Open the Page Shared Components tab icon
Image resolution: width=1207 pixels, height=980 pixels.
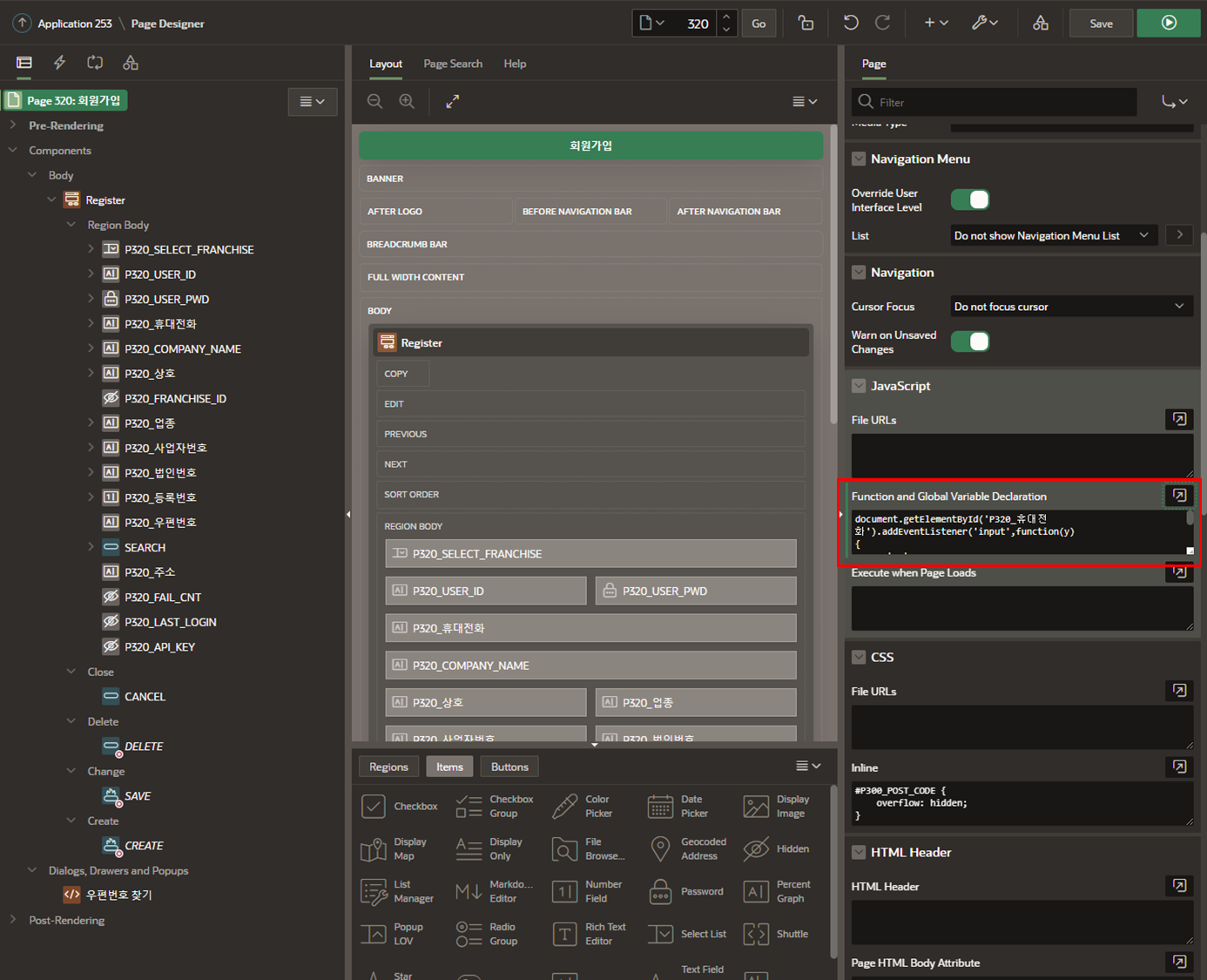tap(131, 63)
